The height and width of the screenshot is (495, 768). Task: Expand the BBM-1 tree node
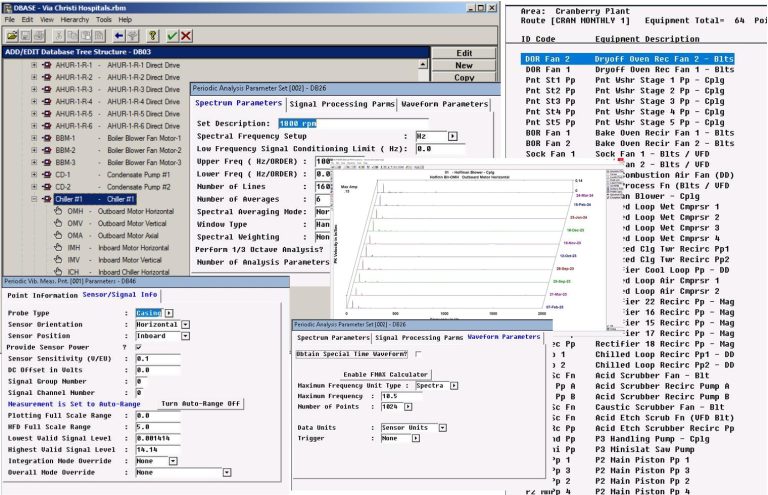click(x=33, y=138)
